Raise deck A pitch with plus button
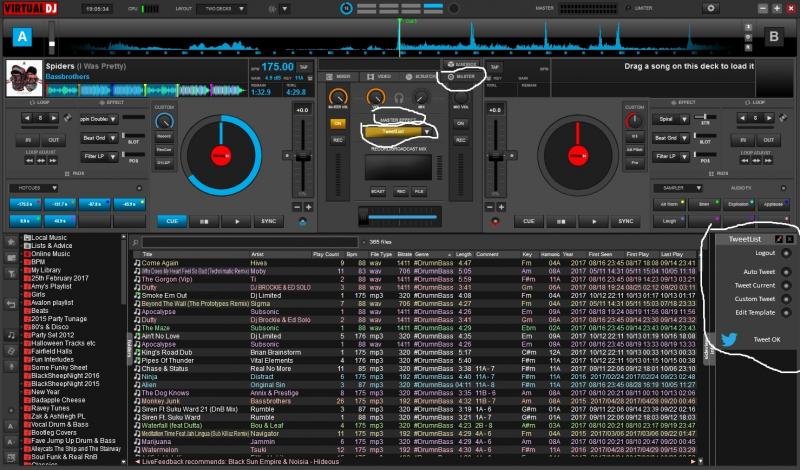The width and height of the screenshot is (800, 470). pos(309,207)
